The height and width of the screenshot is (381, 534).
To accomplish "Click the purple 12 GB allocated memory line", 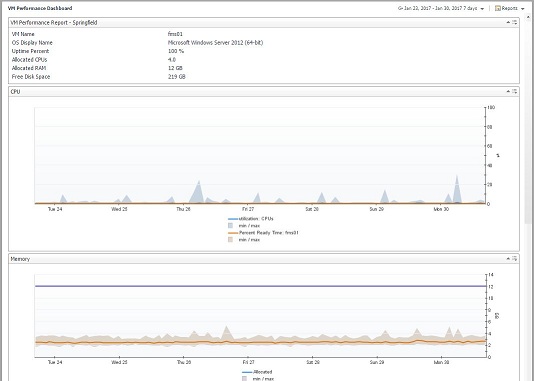I will coord(260,286).
